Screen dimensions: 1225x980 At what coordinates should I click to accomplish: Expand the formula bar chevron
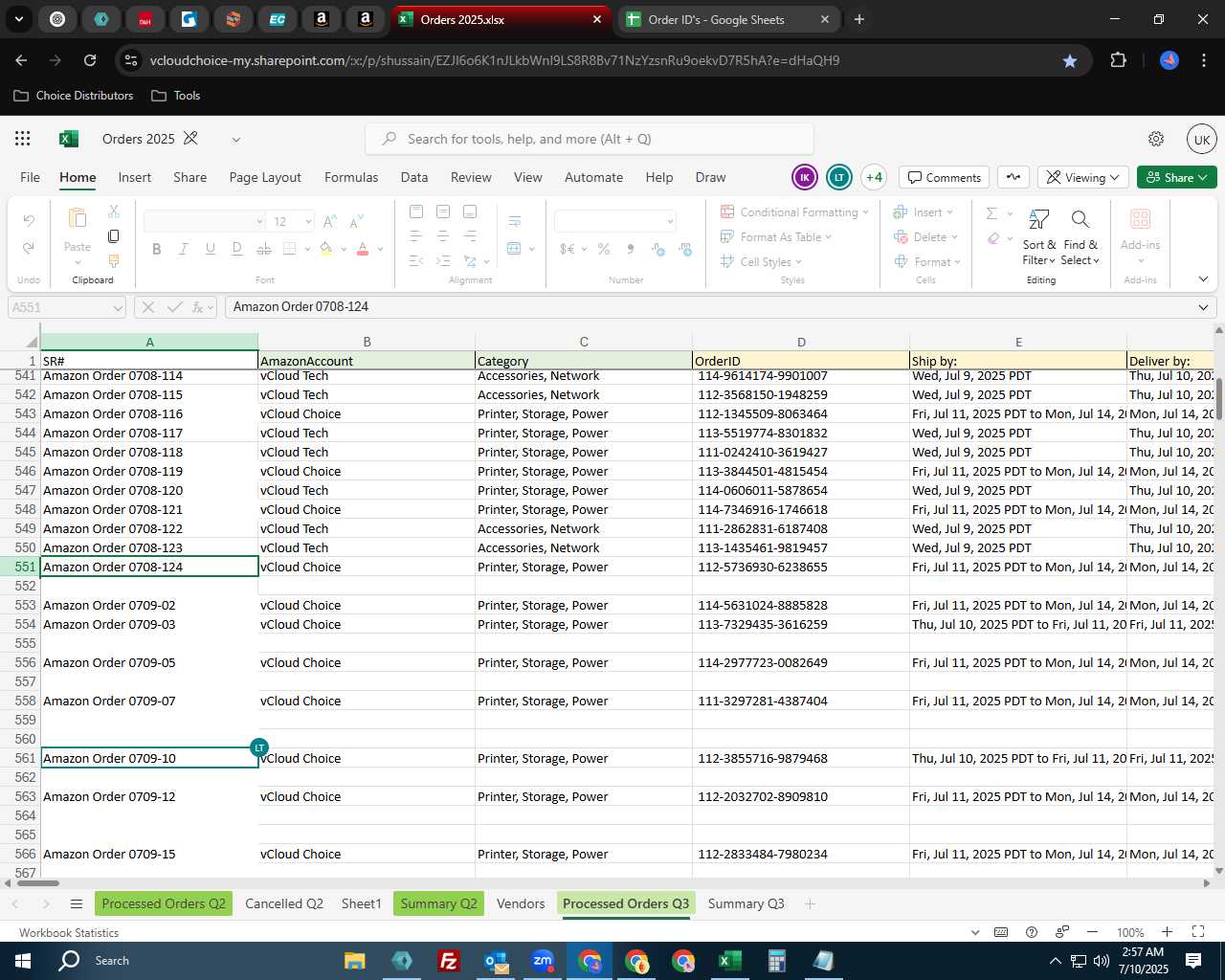(1203, 307)
